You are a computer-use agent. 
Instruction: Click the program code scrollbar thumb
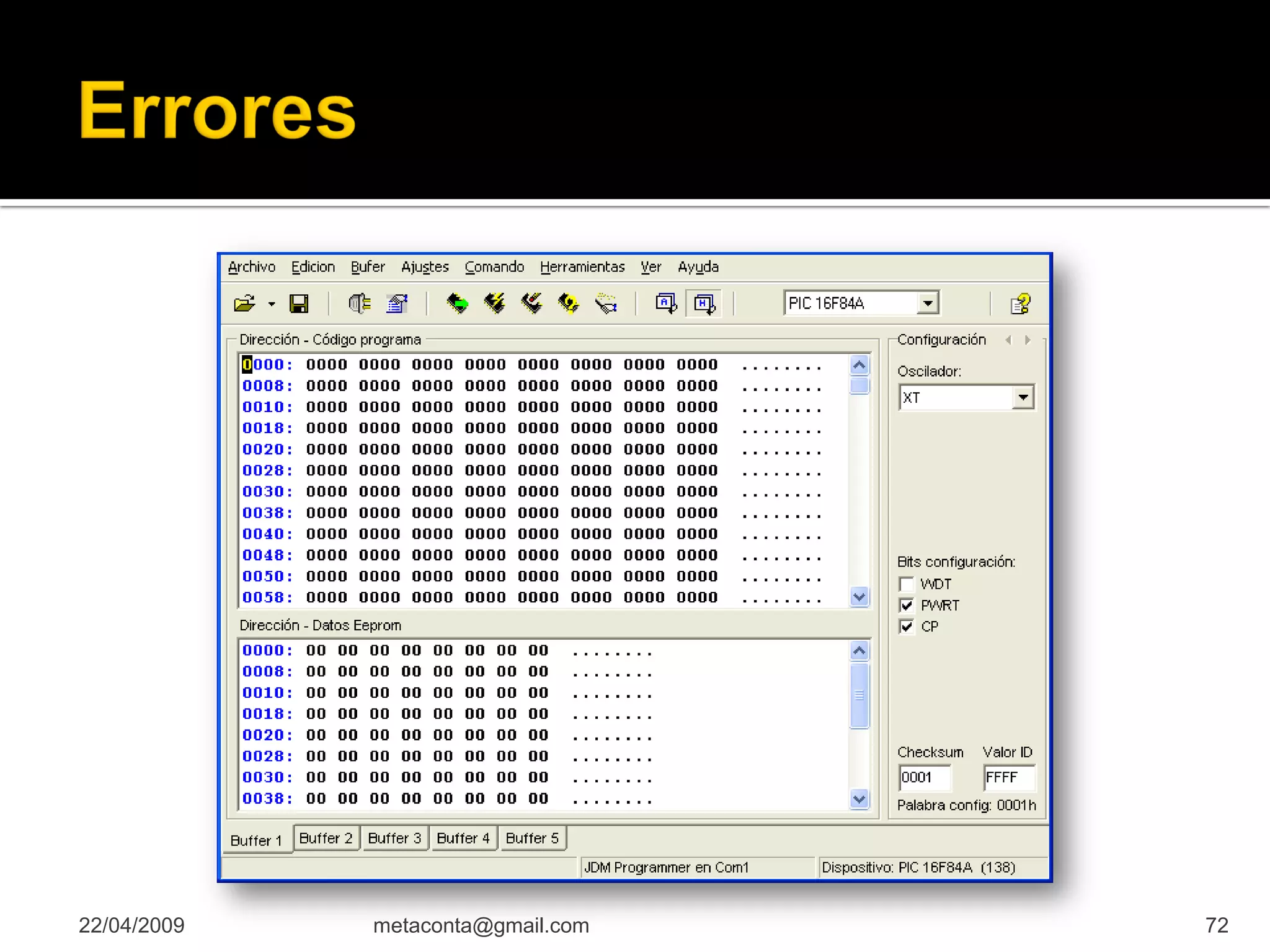859,386
